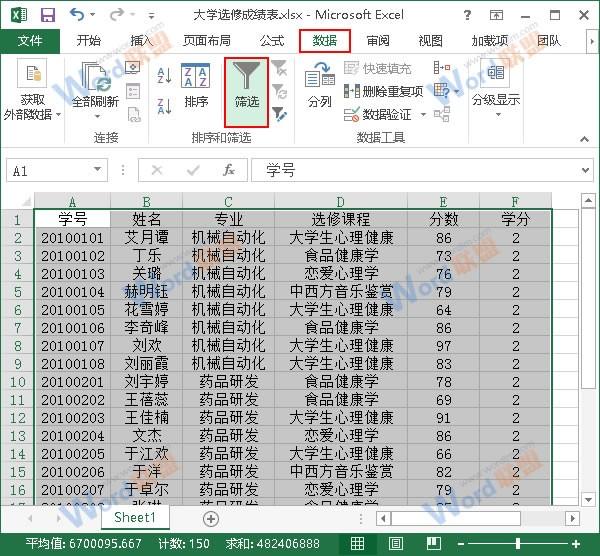600x556 pixels.
Task: Switch to Page Break Preview
Action: point(434,543)
